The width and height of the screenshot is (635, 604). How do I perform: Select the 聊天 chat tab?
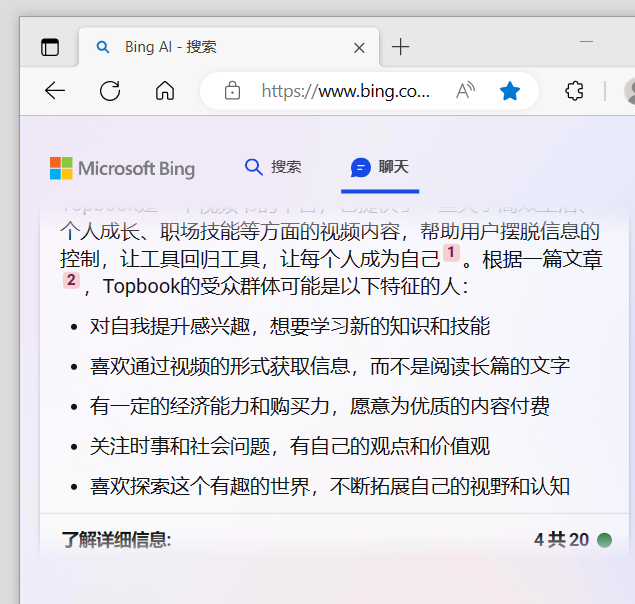(x=380, y=167)
